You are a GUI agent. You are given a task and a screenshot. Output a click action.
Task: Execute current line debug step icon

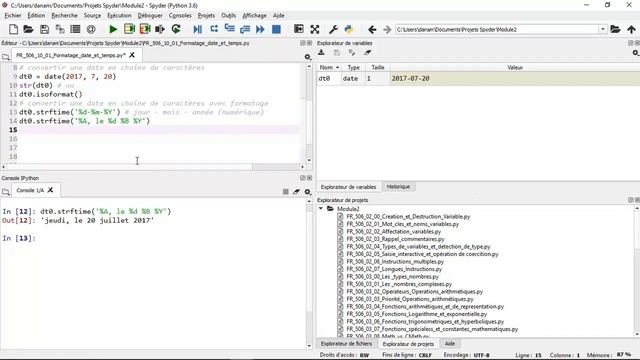coord(214,29)
